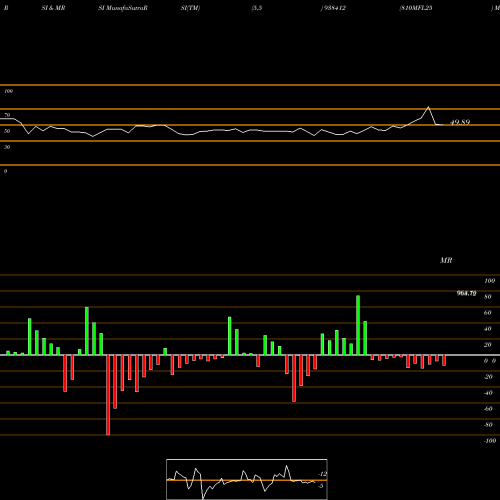Image resolution: width=500 pixels, height=500 pixels.
Task: Click the RSI 30 axis label
Action: coord(7,147)
